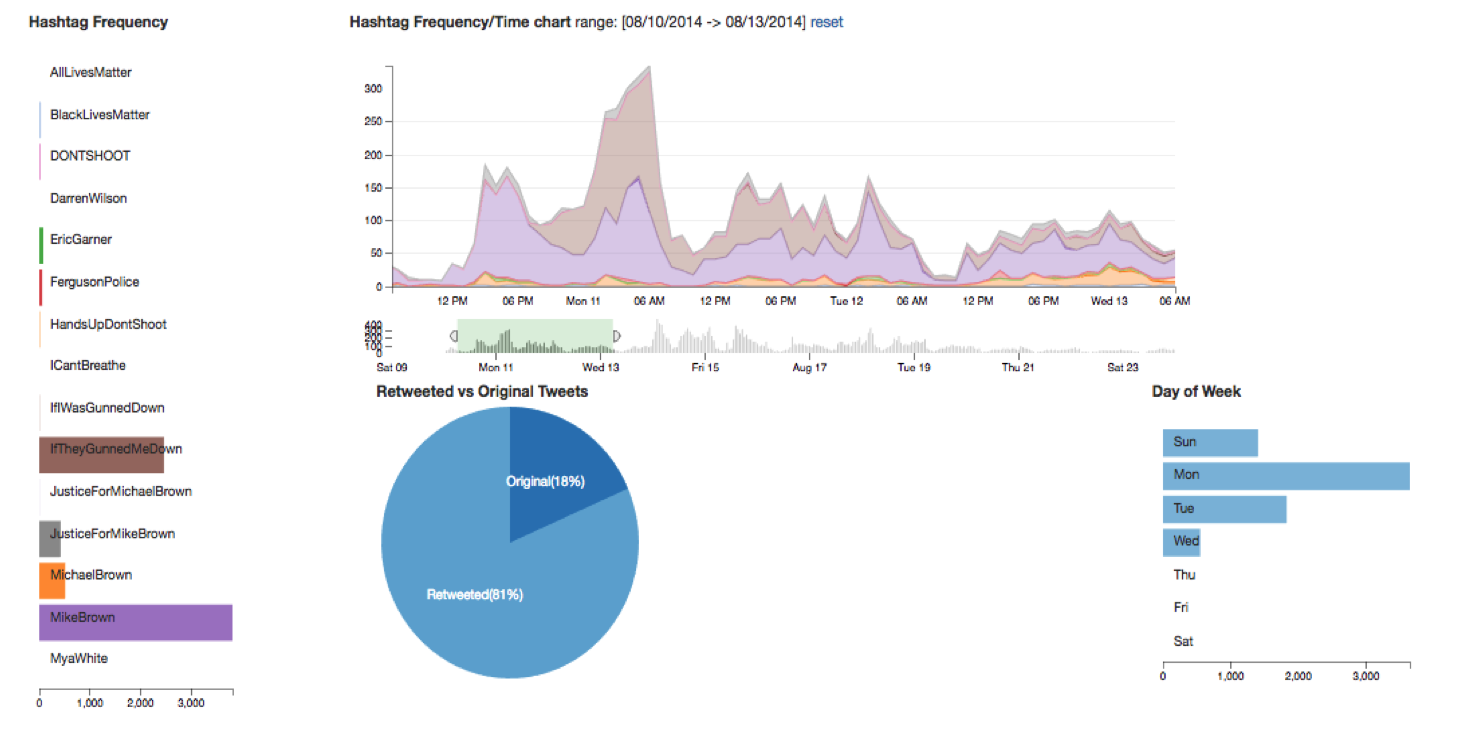Select the IfTheyGunnedMeDown brown bar
The image size is (1476, 738).
click(x=101, y=454)
